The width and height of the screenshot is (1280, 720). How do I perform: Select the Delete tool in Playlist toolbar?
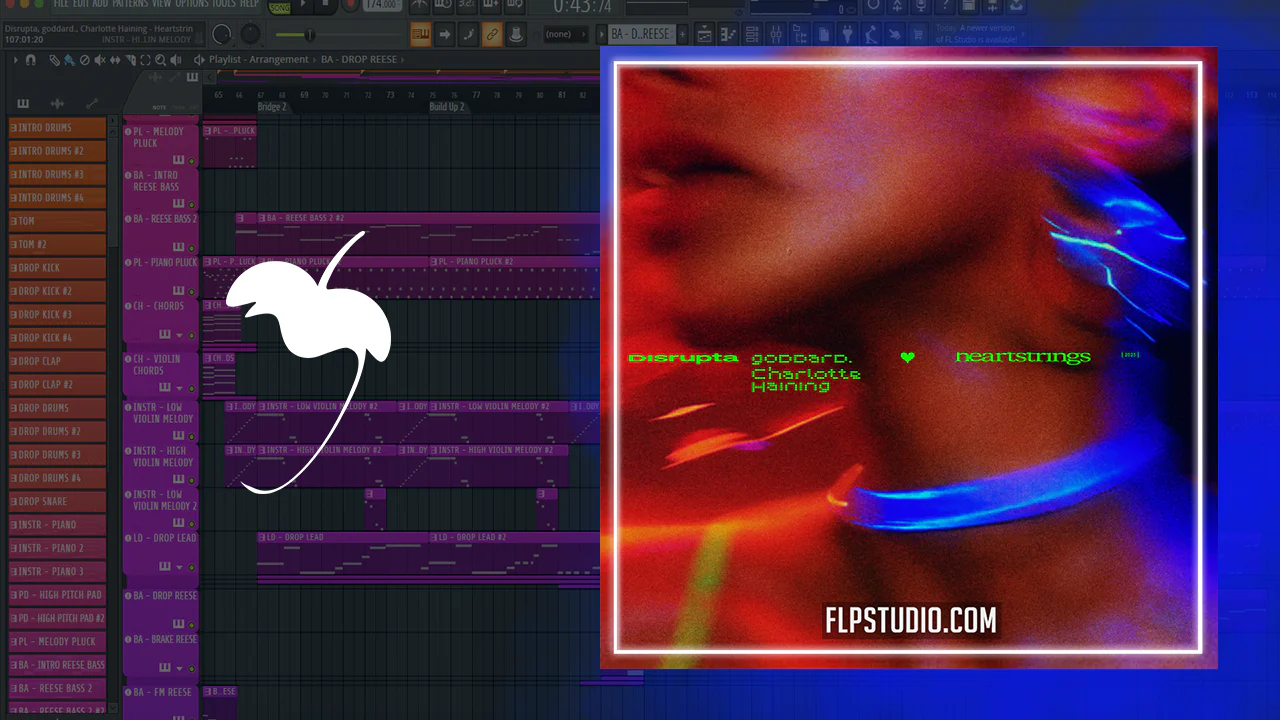pos(84,60)
